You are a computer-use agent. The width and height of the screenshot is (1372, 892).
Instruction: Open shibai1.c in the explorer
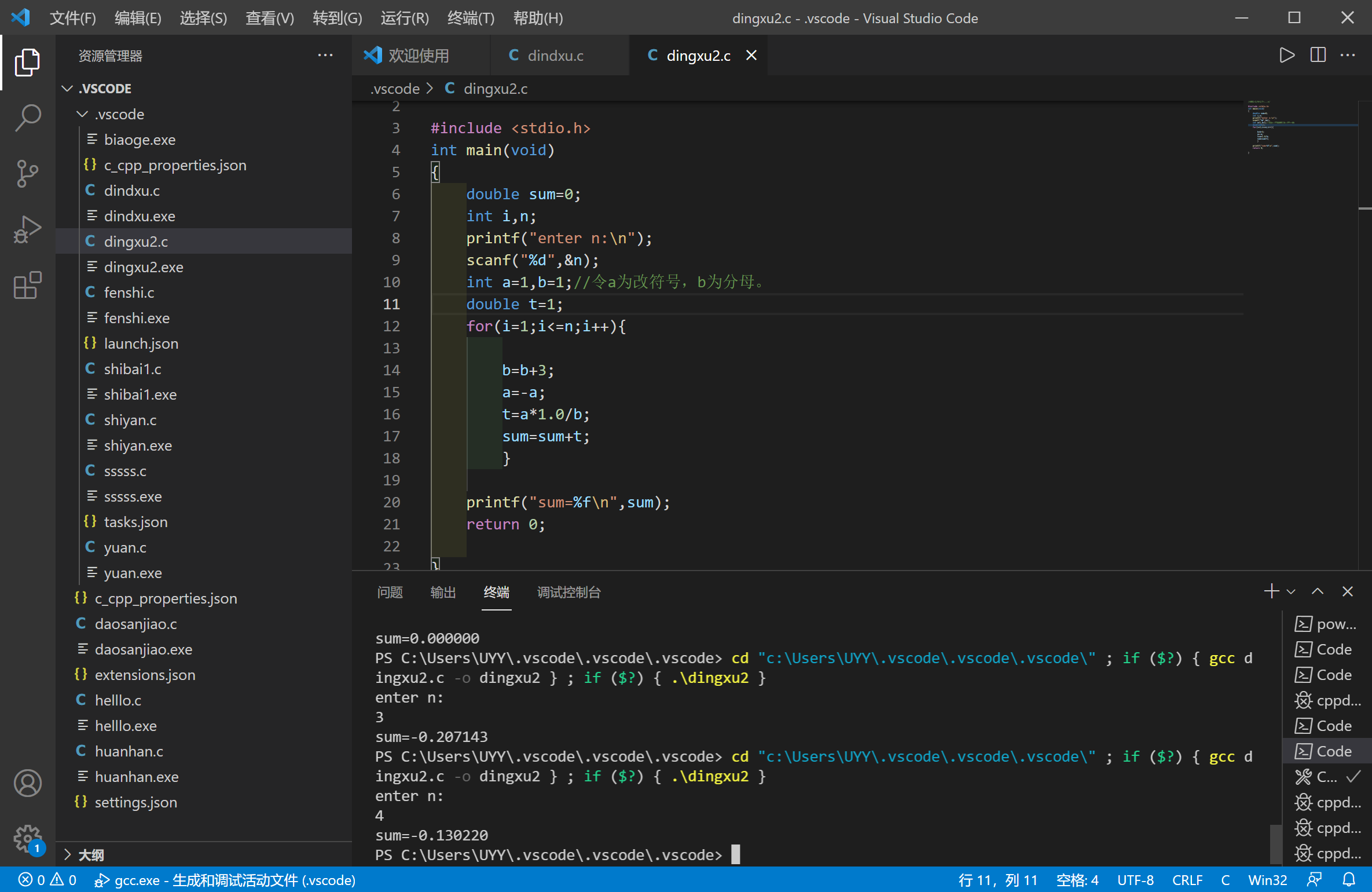204,369
